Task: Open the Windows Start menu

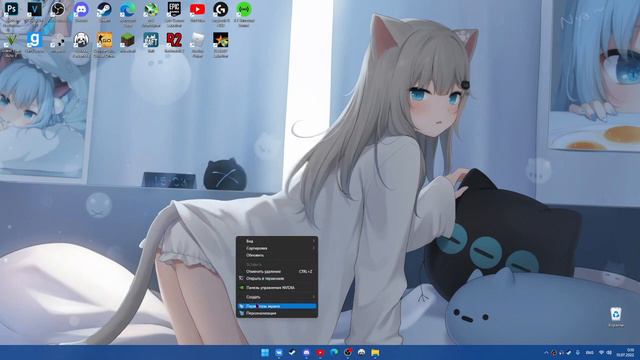Action: click(x=265, y=352)
